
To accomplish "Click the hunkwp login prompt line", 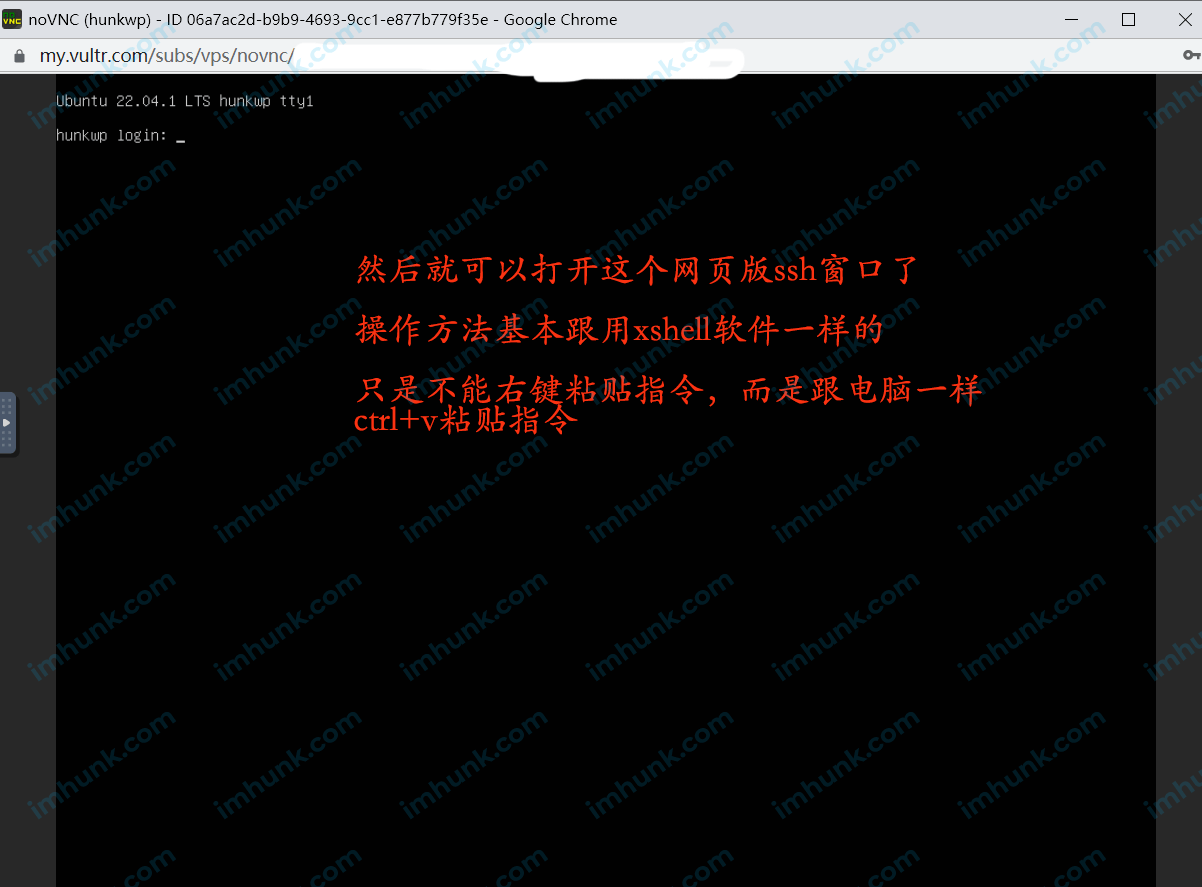I will (121, 135).
